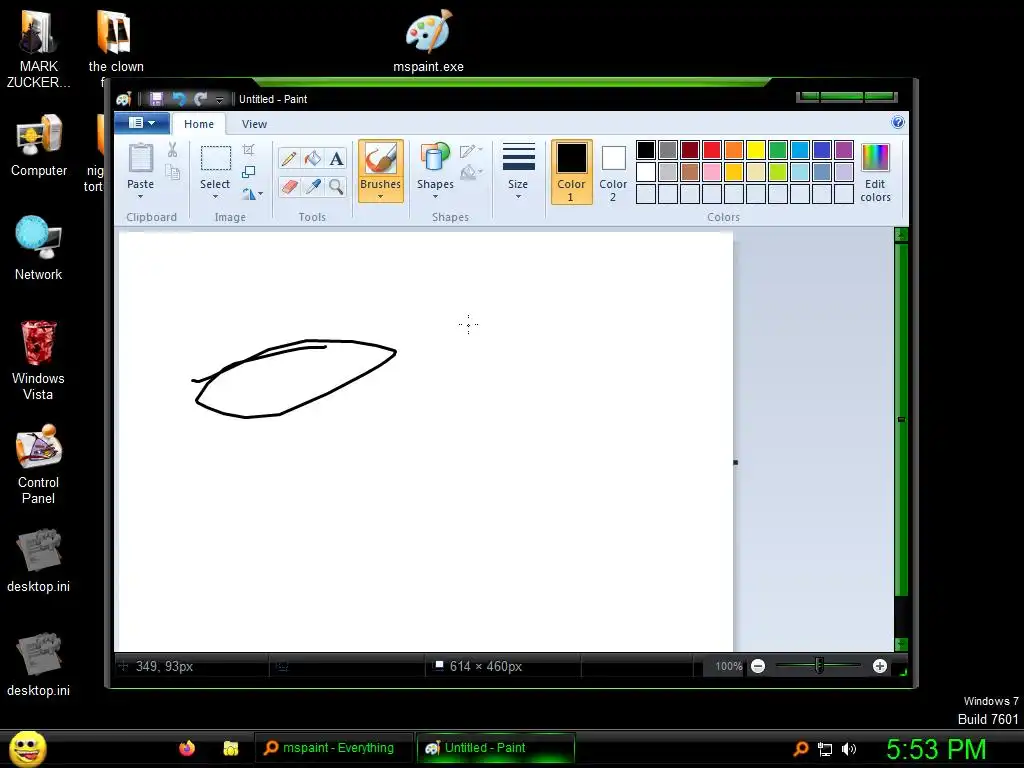The height and width of the screenshot is (768, 1024).
Task: Click the 5:53 PM taskbar clock
Action: [936, 749]
